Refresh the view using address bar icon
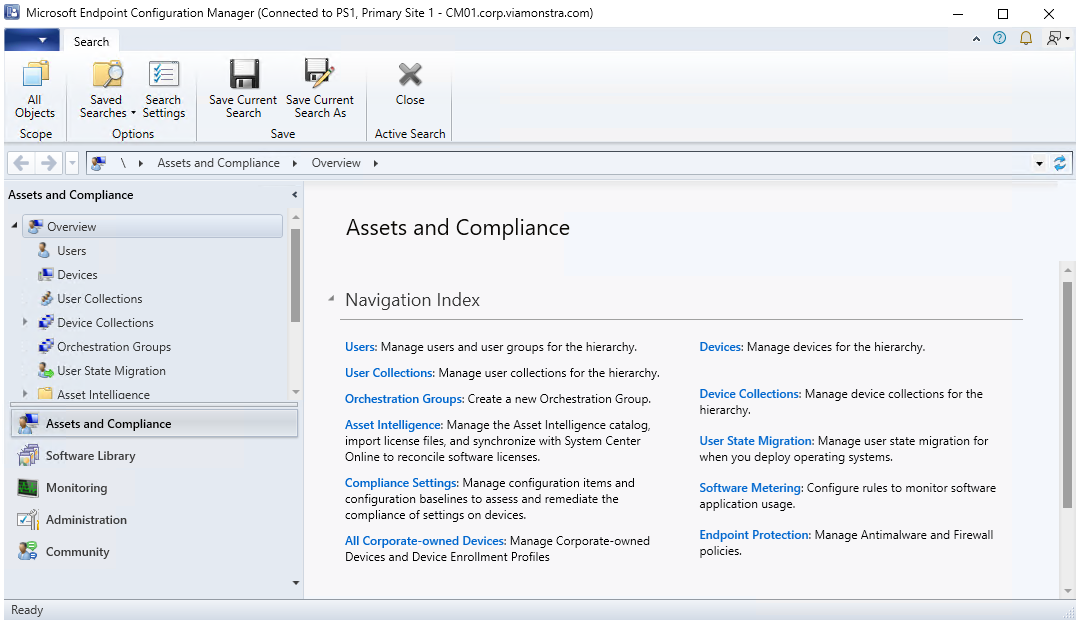The width and height of the screenshot is (1080, 621). [1060, 163]
